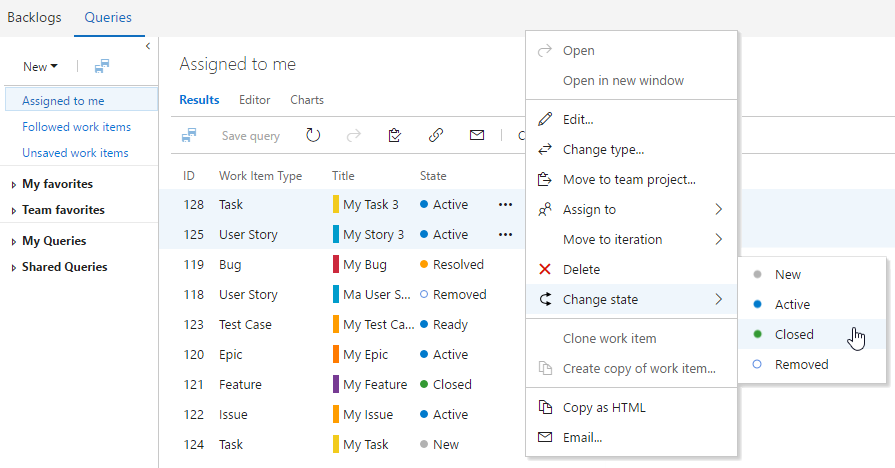Screen dimensions: 895x468
Task: Click the clipboard icon in results toolbar
Action: 395,135
